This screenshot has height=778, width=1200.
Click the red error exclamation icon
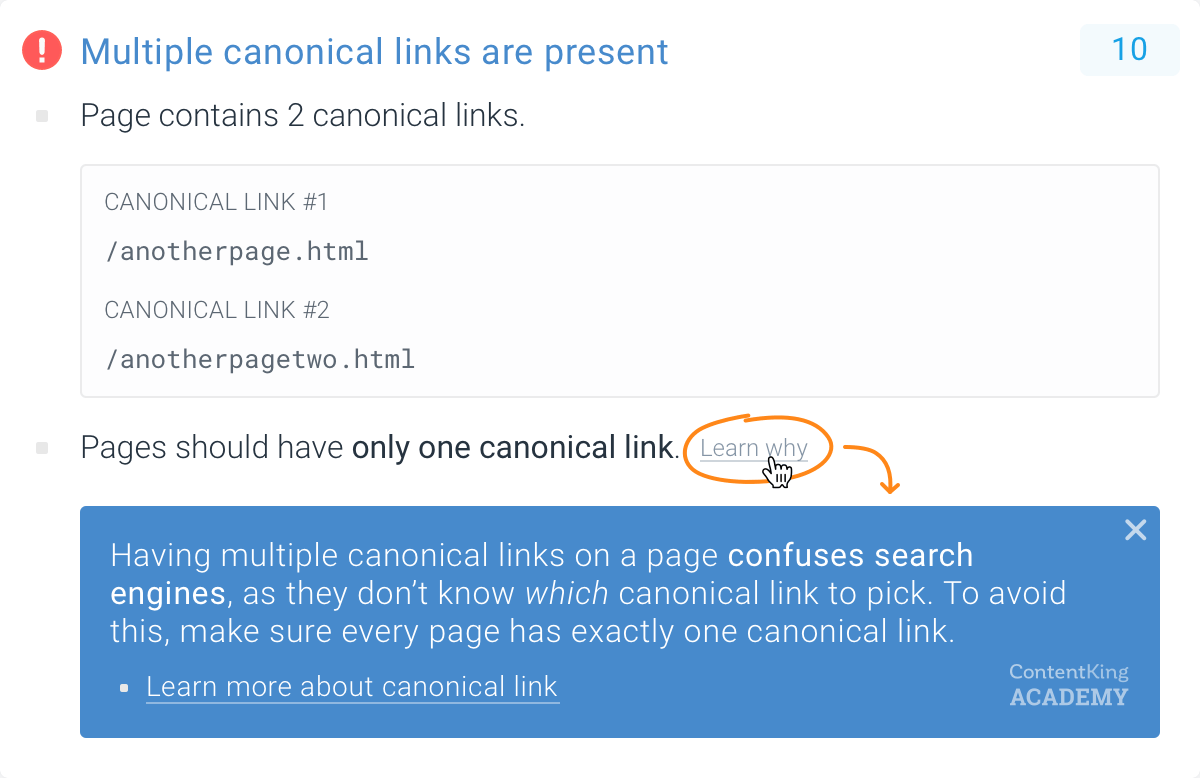(42, 50)
